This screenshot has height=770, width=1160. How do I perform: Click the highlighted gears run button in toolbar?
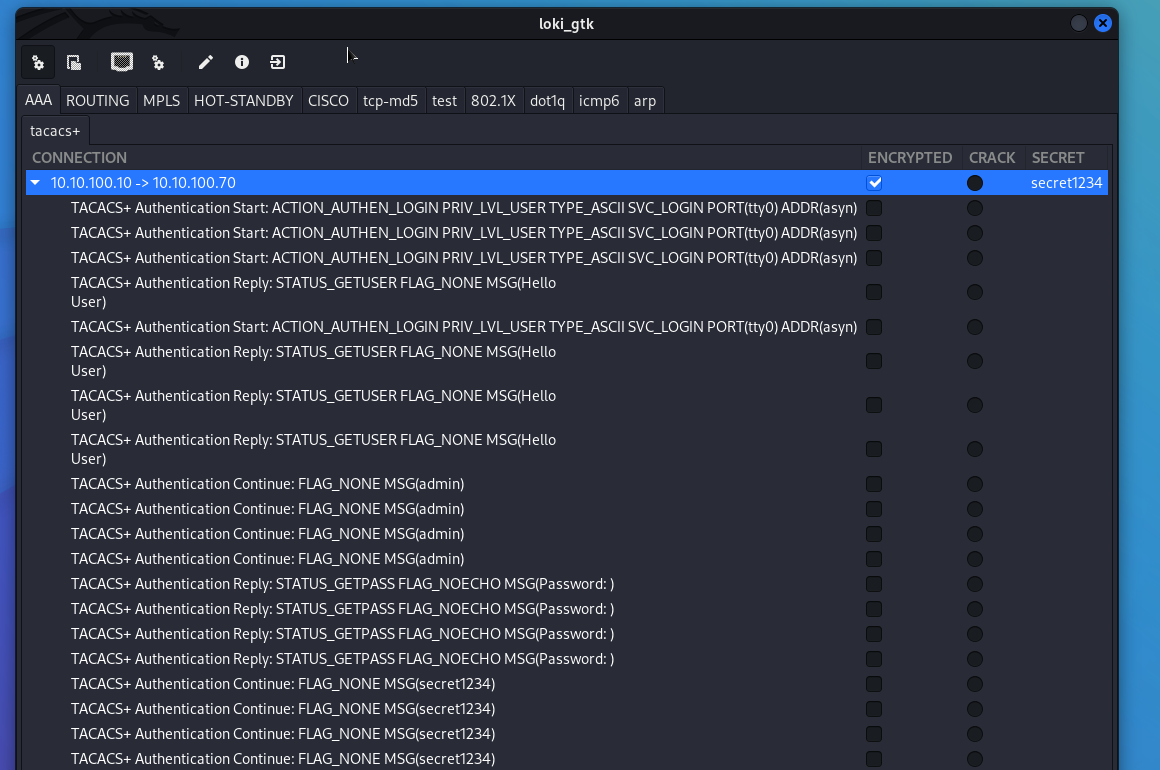pyautogui.click(x=38, y=63)
